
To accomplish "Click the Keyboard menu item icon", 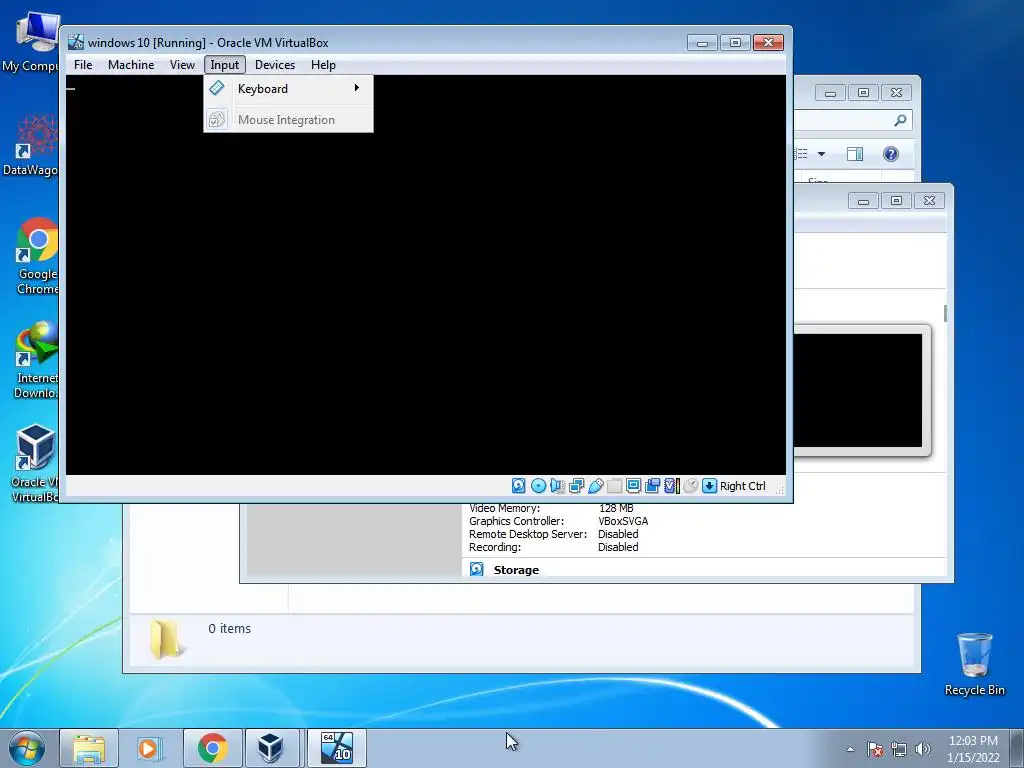I will click(x=217, y=88).
